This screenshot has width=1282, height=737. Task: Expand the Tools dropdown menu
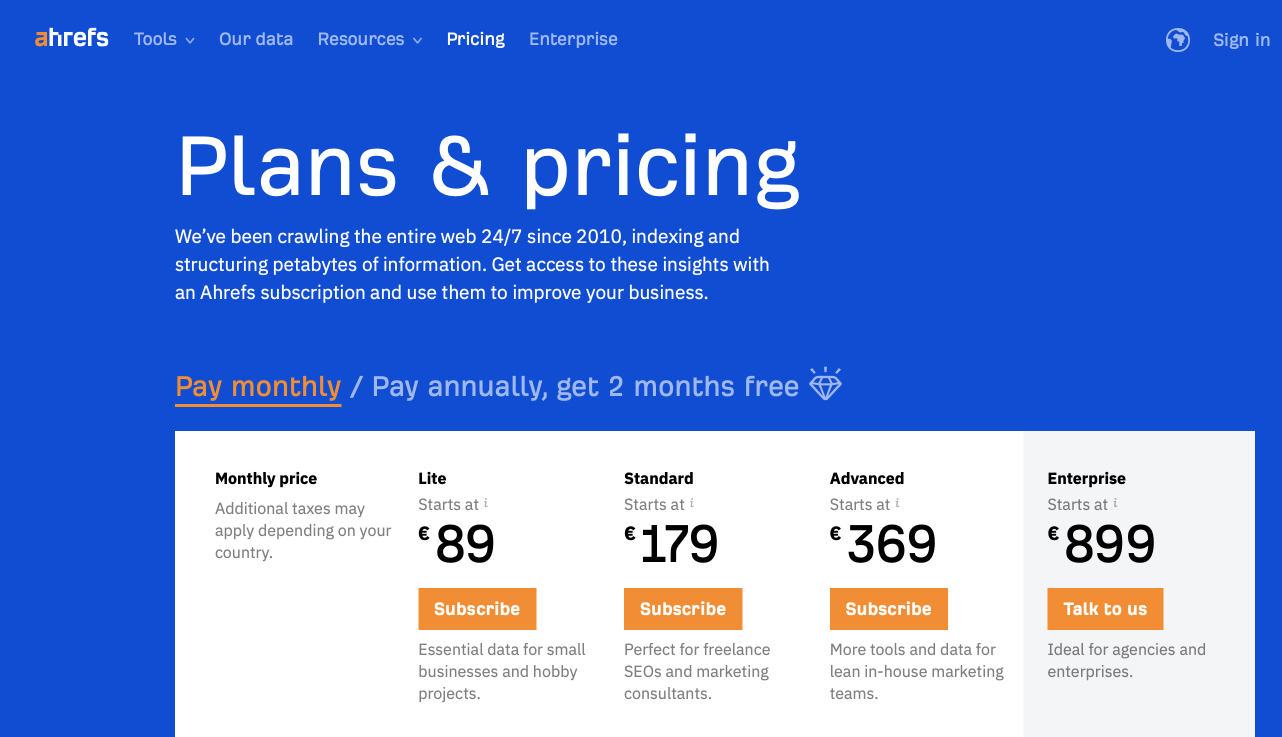pos(164,39)
